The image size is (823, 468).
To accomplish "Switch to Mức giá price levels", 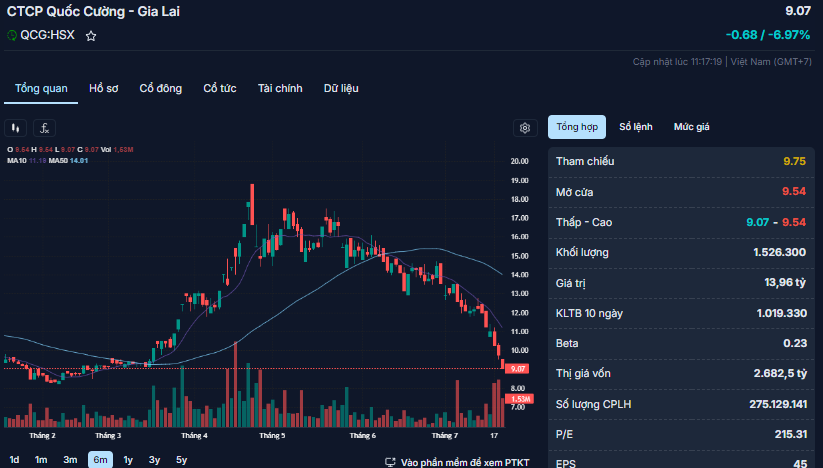I will tap(691, 127).
